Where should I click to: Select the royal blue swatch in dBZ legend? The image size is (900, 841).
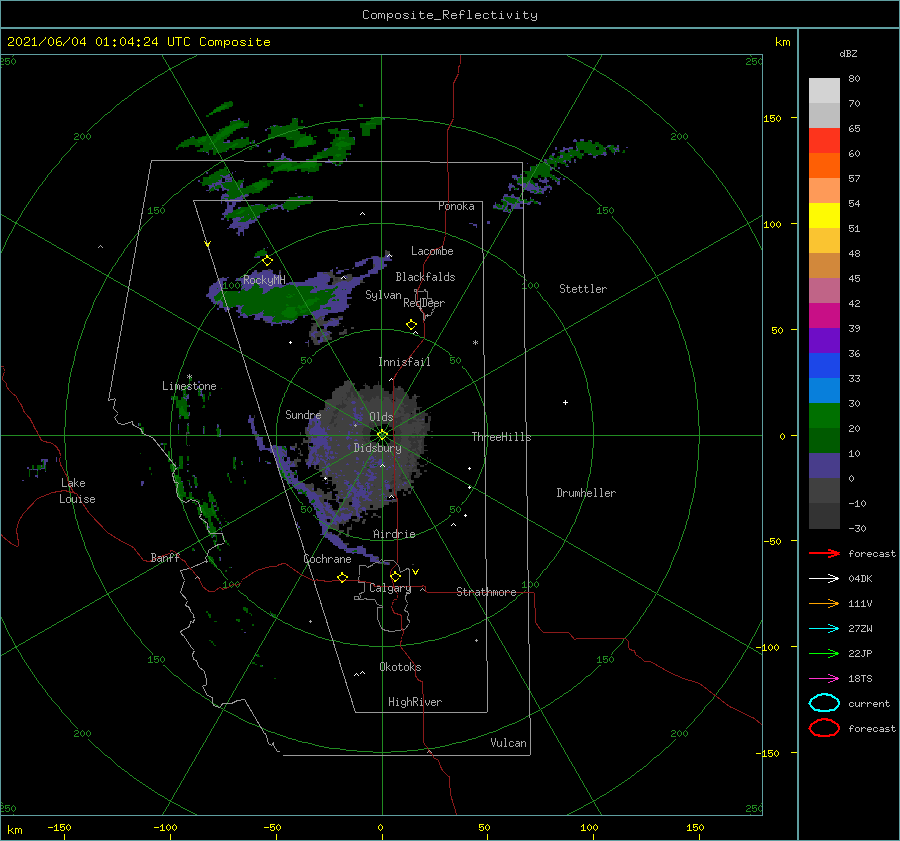tap(824, 366)
